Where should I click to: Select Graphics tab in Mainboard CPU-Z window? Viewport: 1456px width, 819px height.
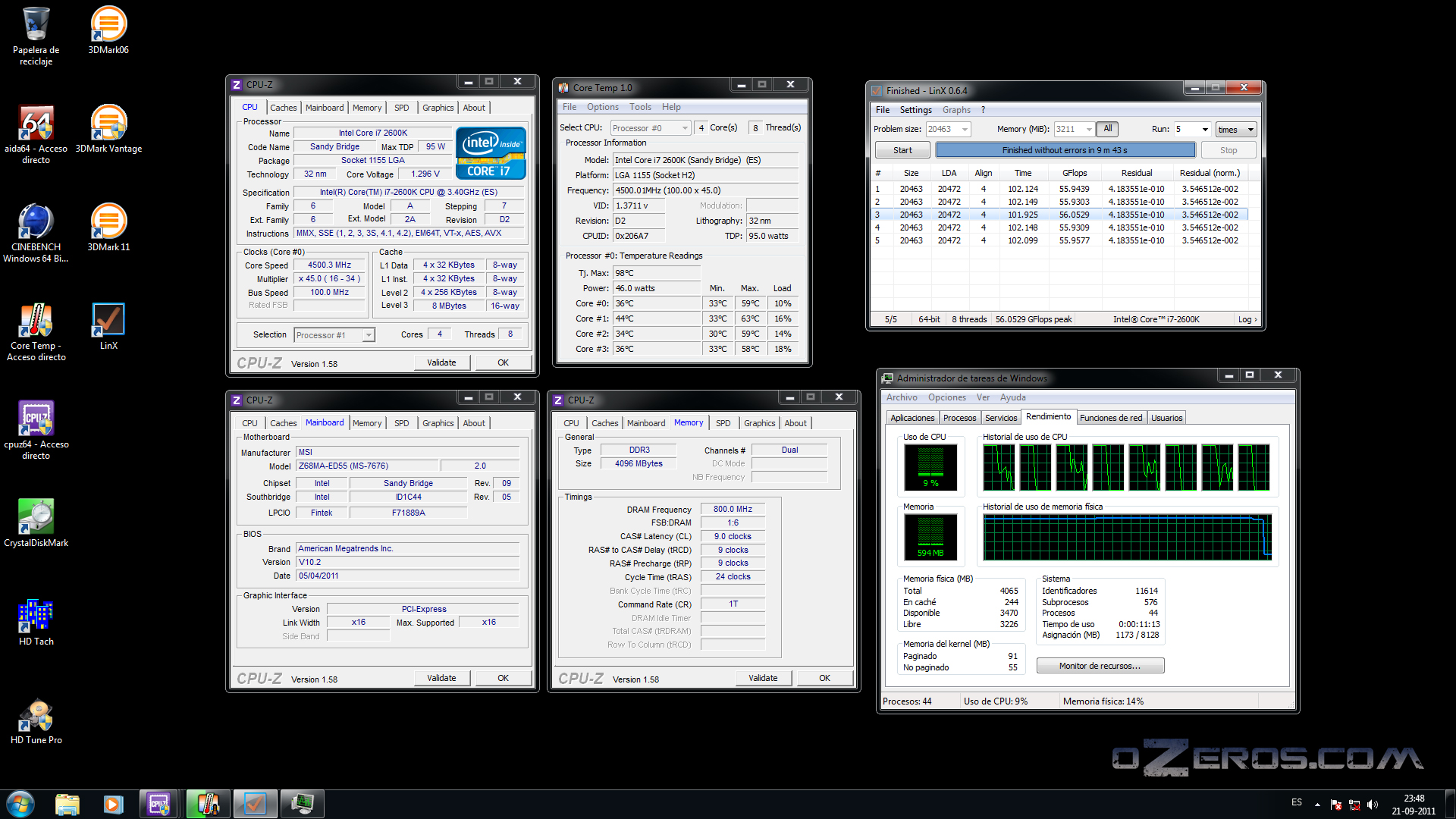tap(438, 423)
